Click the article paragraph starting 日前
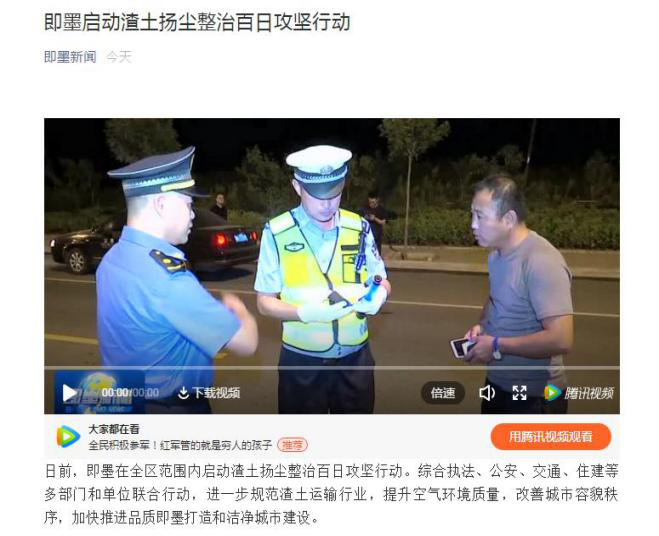The width and height of the screenshot is (659, 536). click(x=331, y=494)
